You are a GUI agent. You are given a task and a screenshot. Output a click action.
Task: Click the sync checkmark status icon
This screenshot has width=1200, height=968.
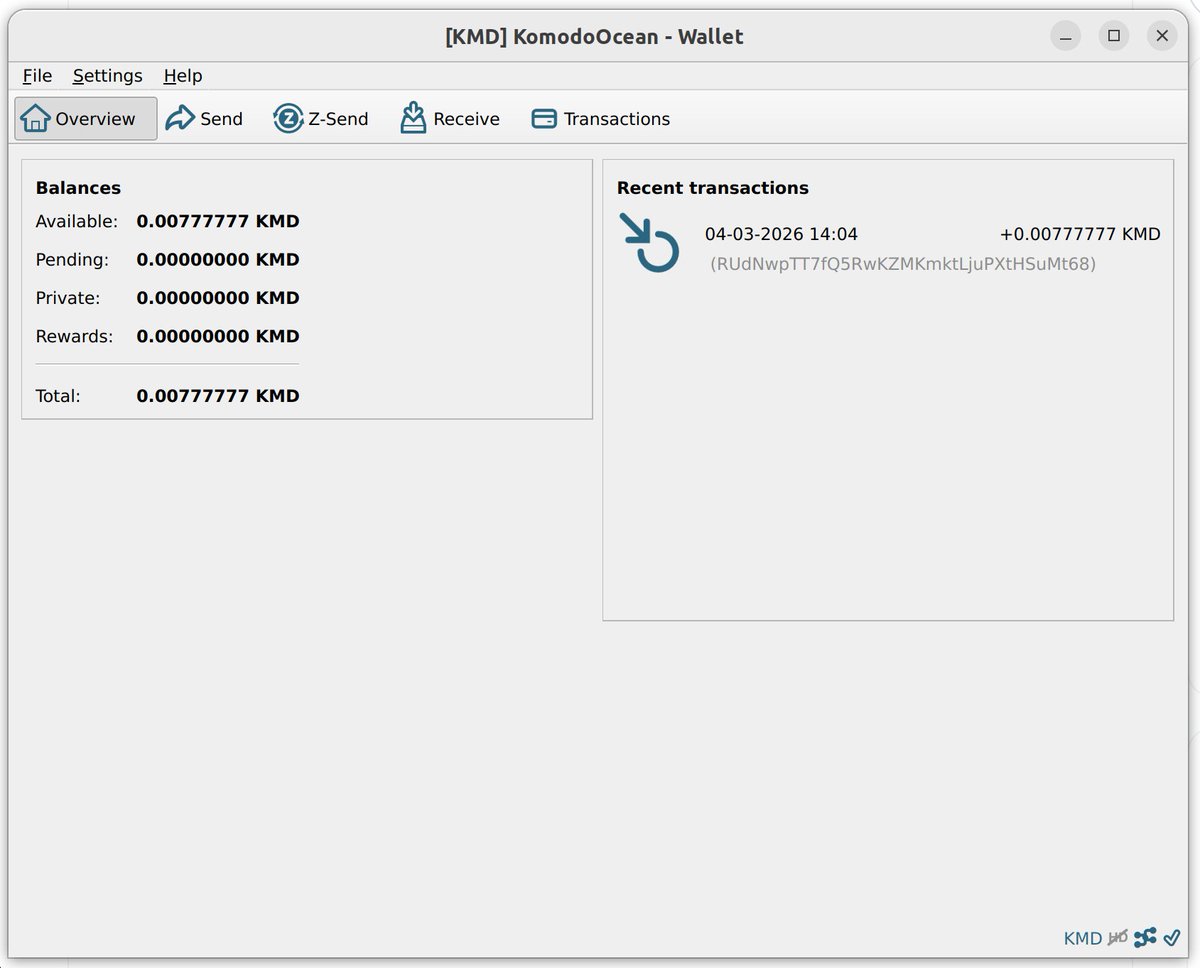click(x=1172, y=937)
